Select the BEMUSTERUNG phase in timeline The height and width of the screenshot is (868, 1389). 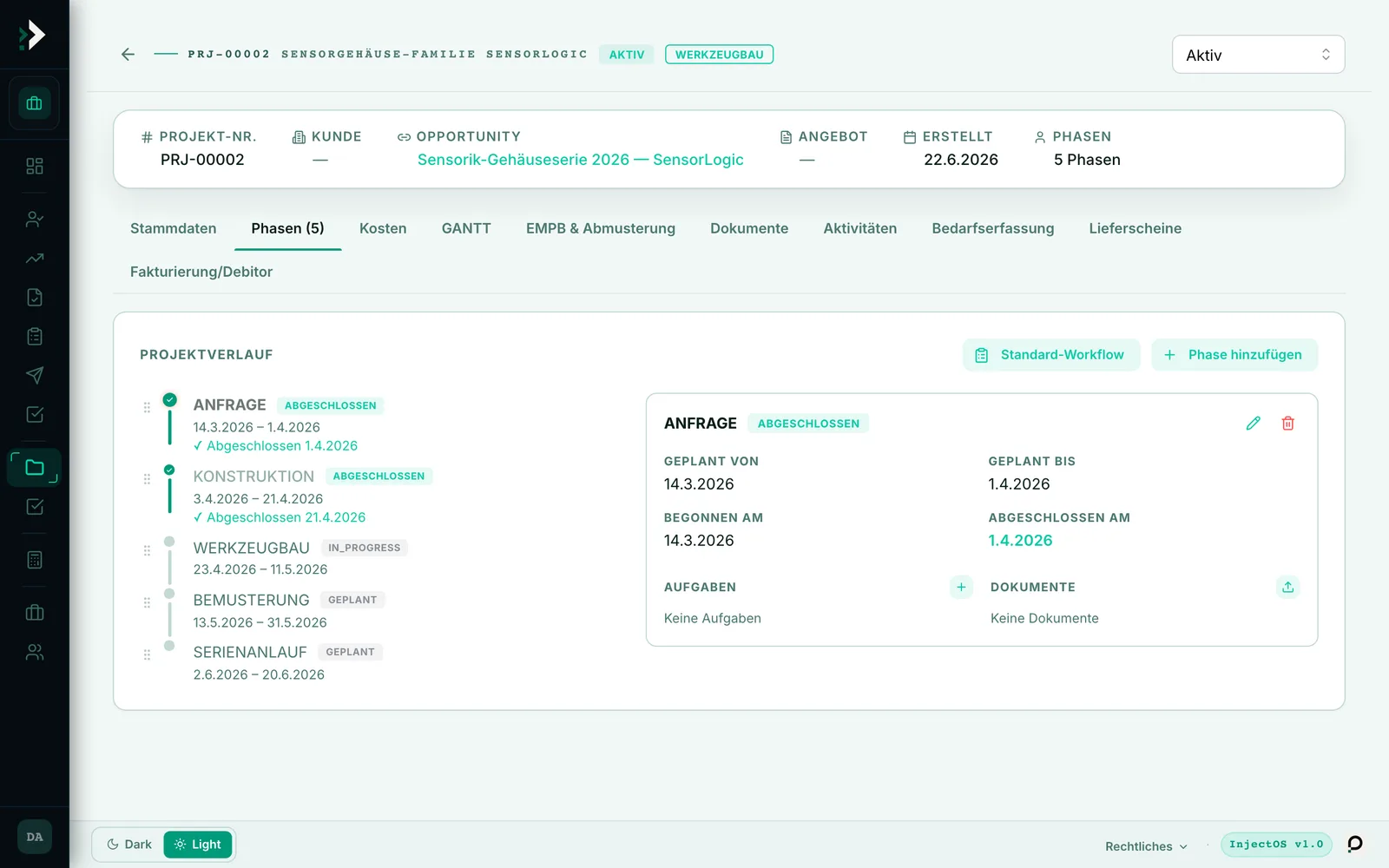click(251, 600)
